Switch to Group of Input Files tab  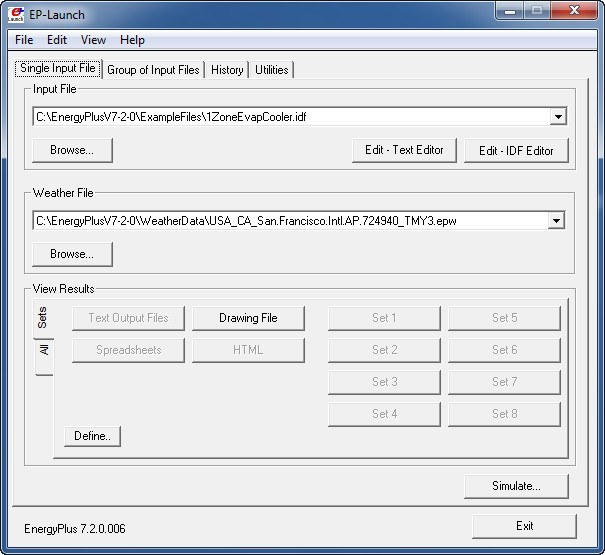[x=153, y=70]
